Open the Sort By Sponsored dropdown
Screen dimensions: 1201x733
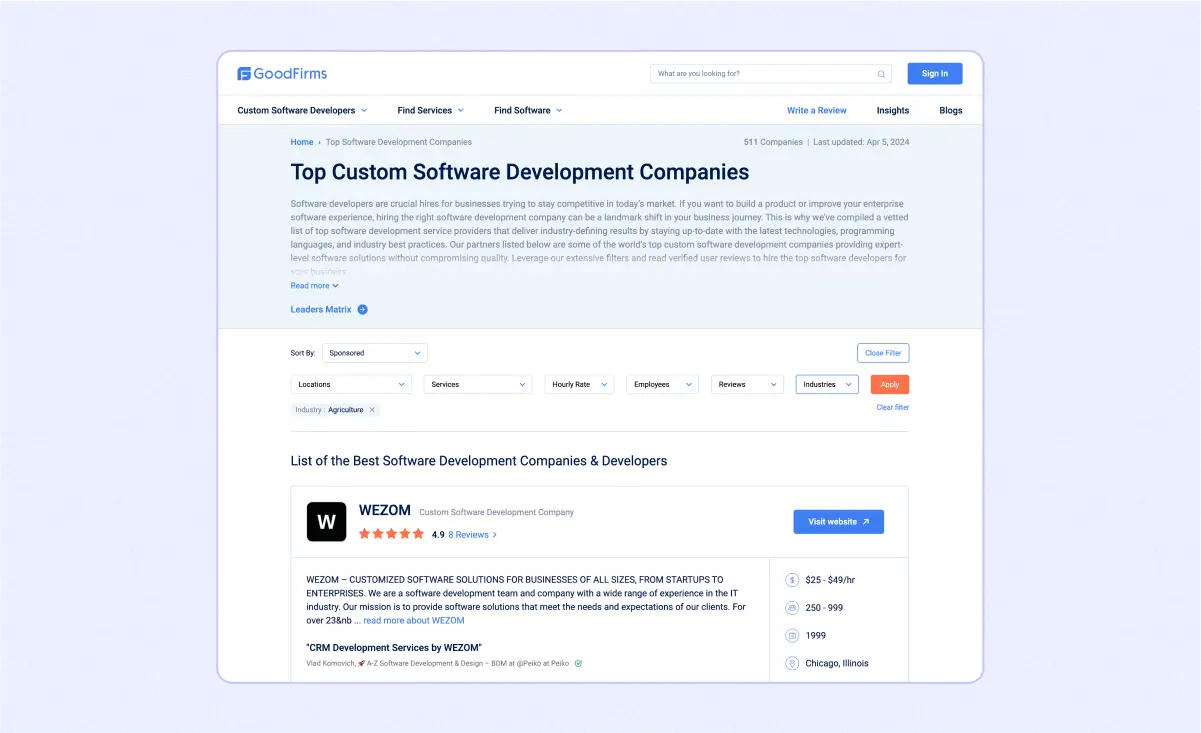tap(375, 353)
